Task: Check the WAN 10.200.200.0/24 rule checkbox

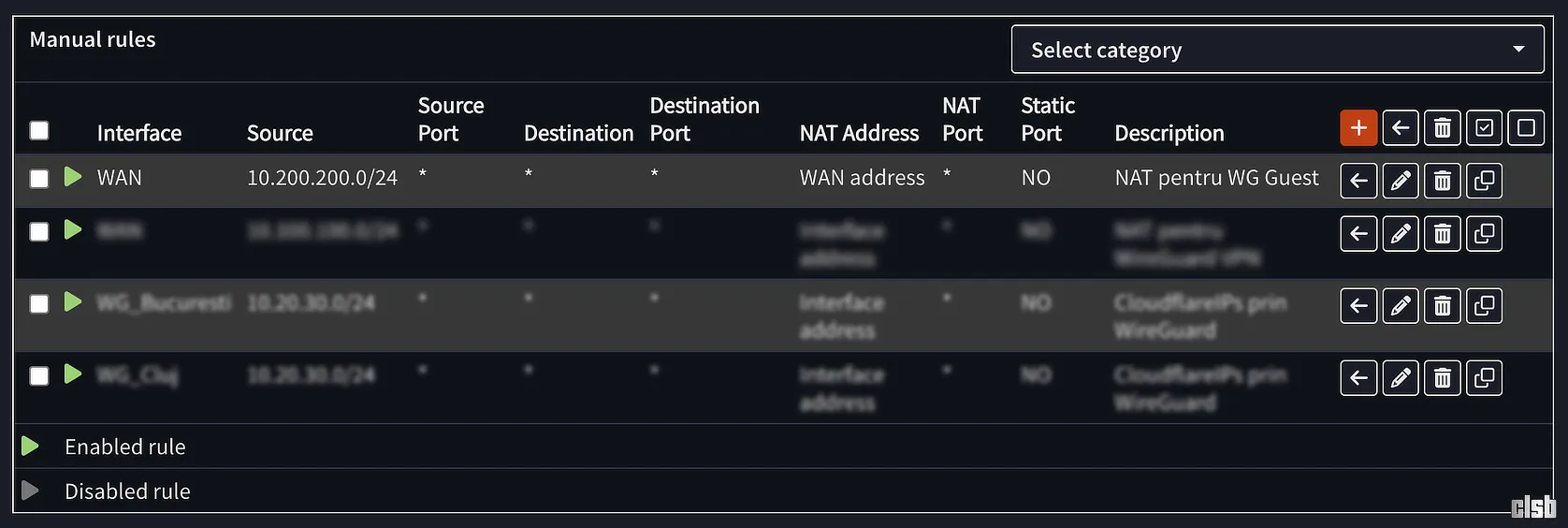Action: point(39,178)
